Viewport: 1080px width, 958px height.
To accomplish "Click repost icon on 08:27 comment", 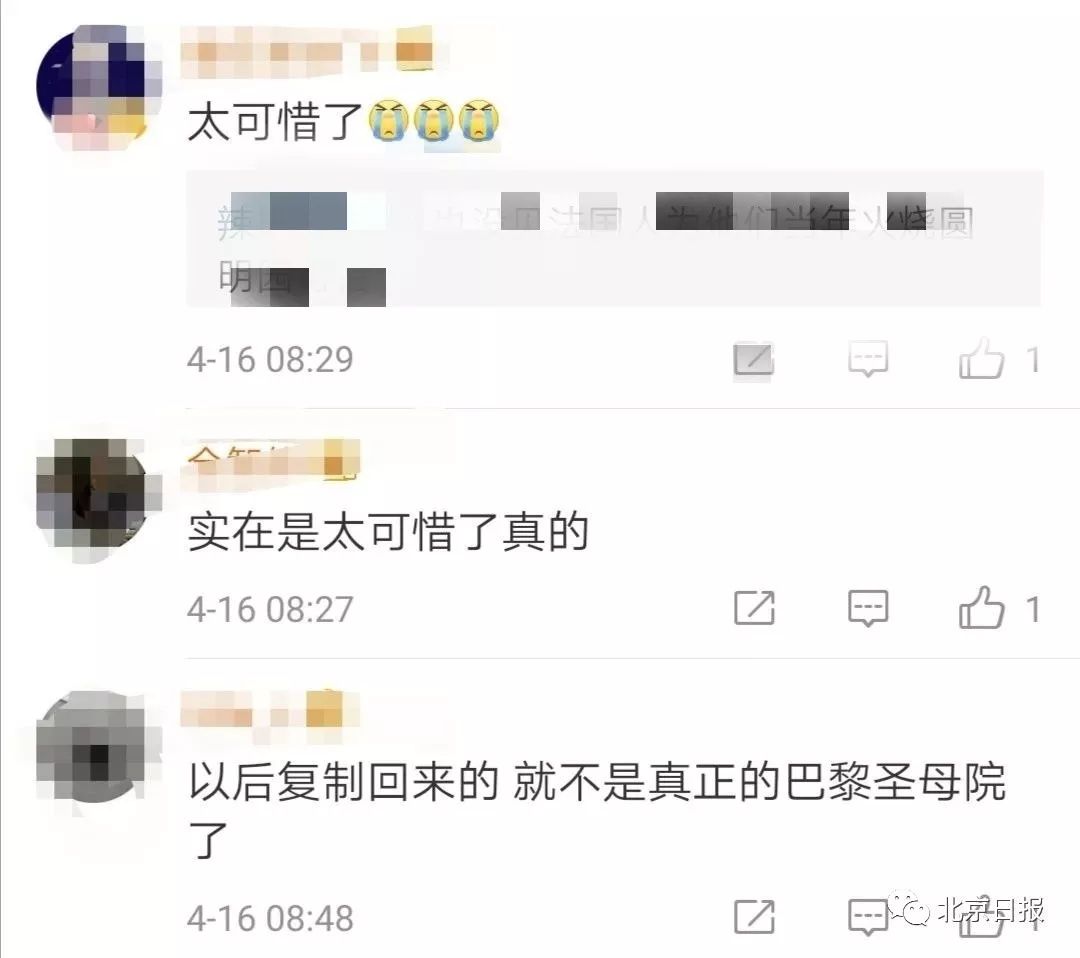I will [x=754, y=607].
